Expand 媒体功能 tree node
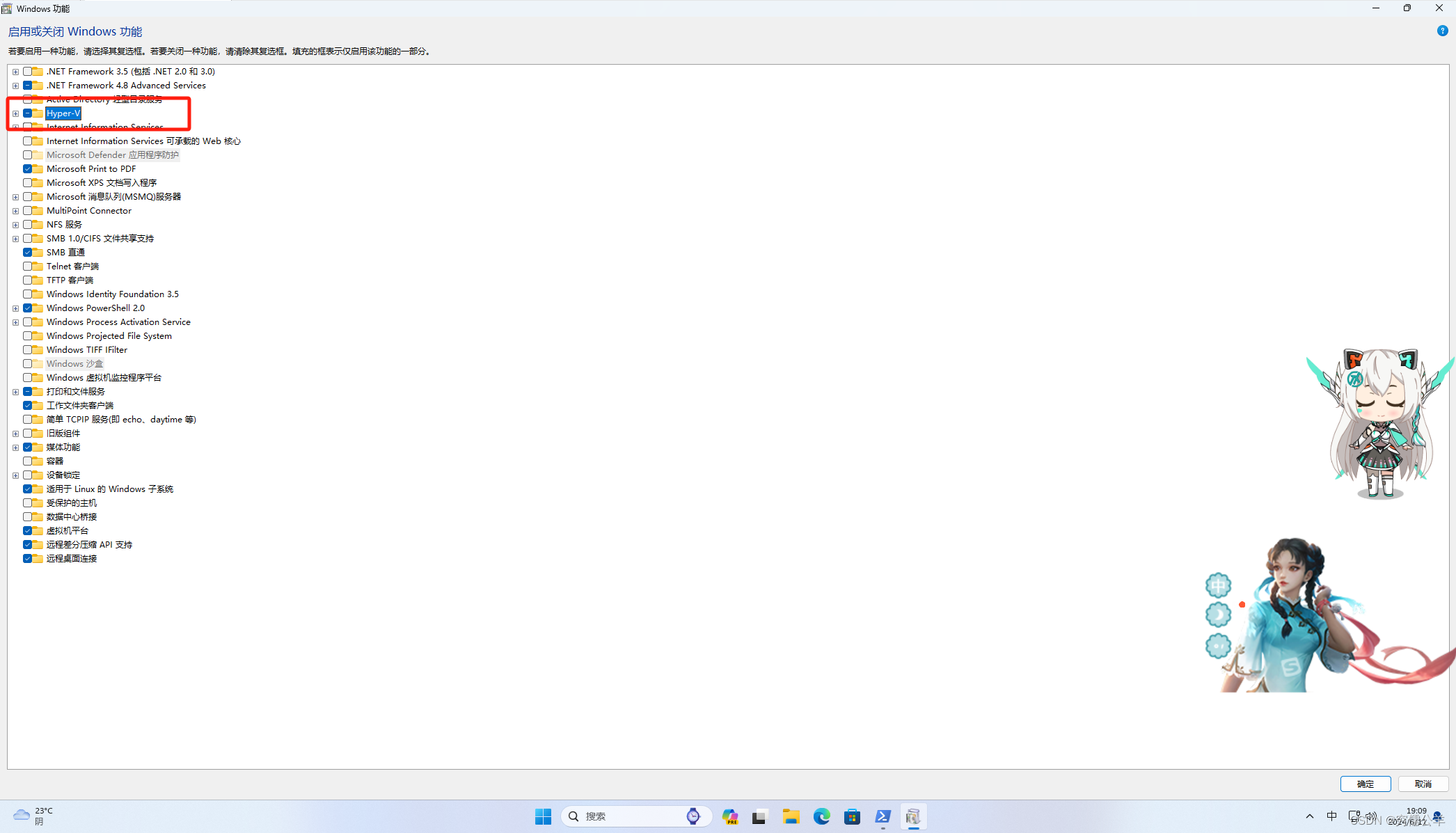1456x833 pixels. click(x=15, y=447)
